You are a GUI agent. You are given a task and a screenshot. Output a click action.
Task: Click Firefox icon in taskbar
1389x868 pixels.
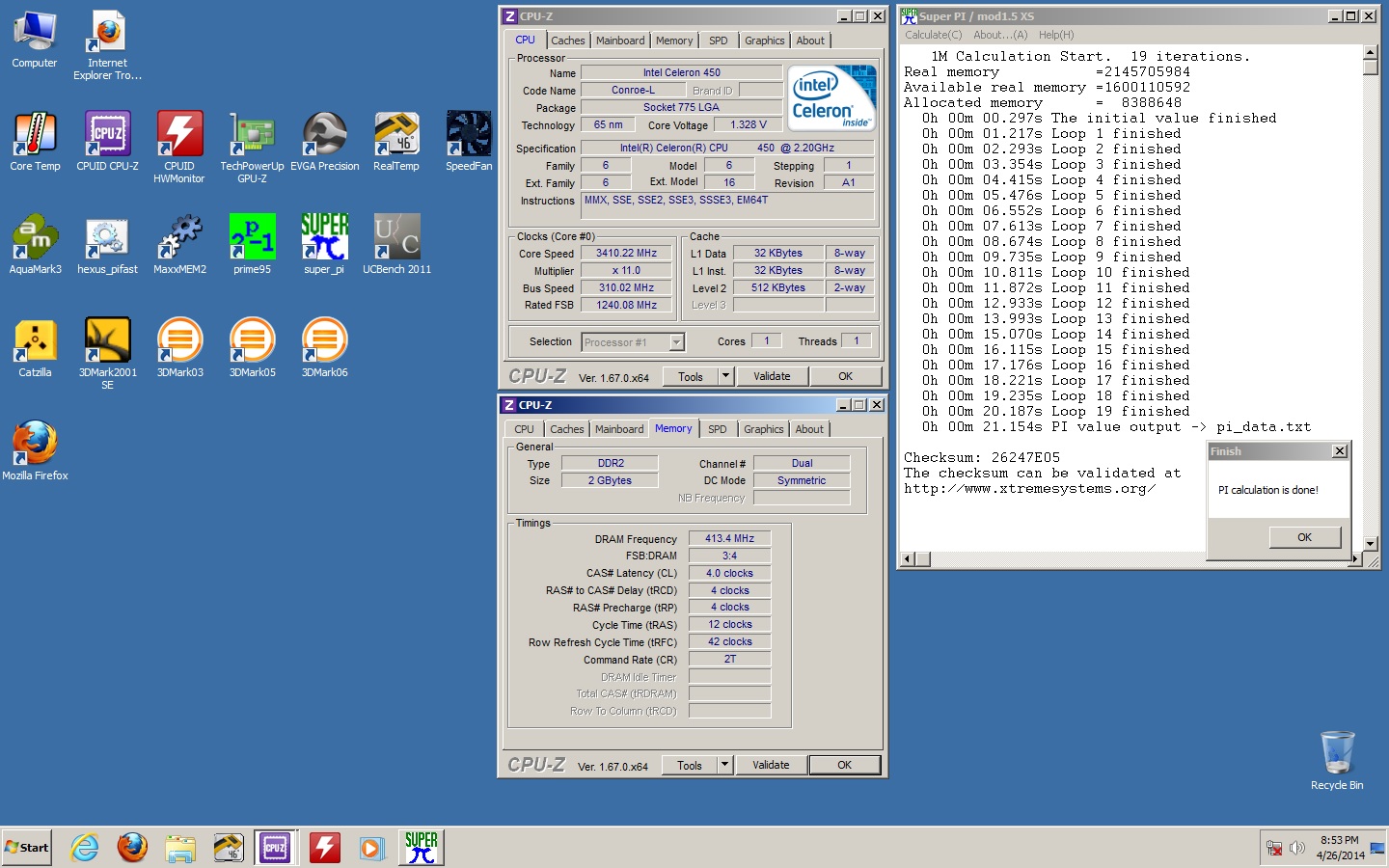tap(132, 848)
